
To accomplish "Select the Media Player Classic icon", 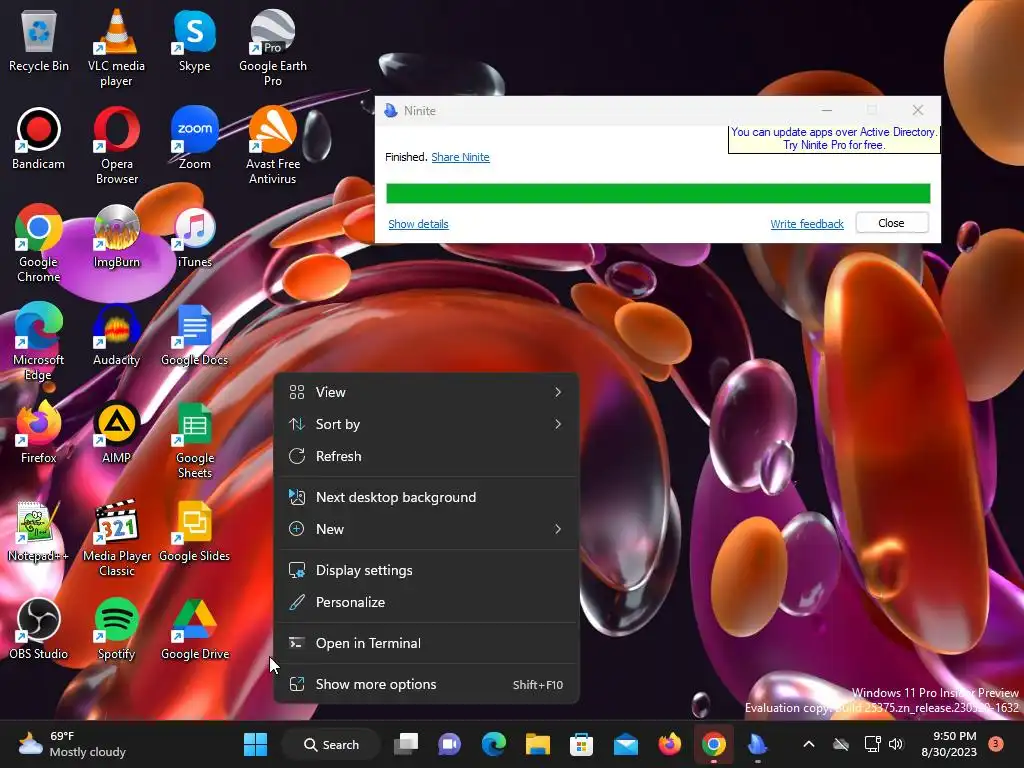I will click(x=116, y=538).
